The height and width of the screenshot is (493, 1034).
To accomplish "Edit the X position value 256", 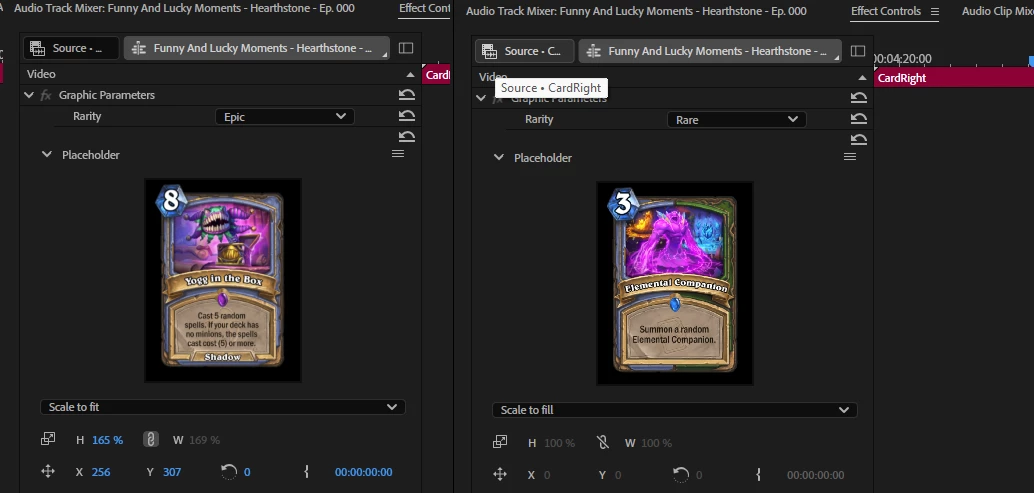I will pos(101,472).
